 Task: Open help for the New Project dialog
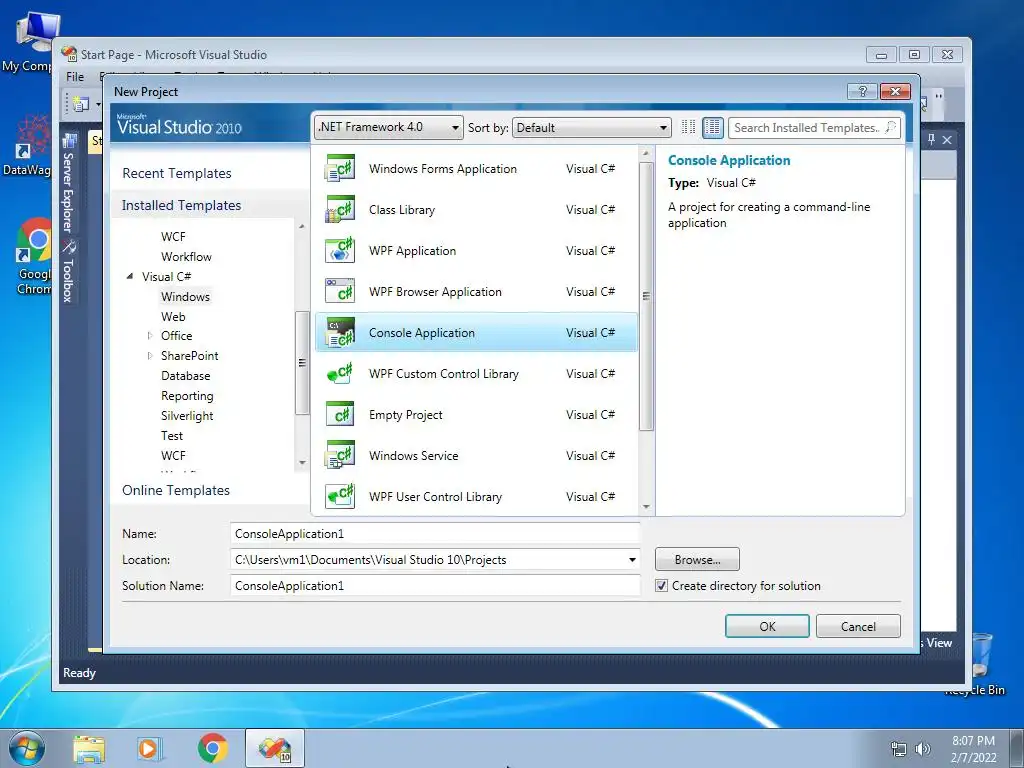(862, 91)
